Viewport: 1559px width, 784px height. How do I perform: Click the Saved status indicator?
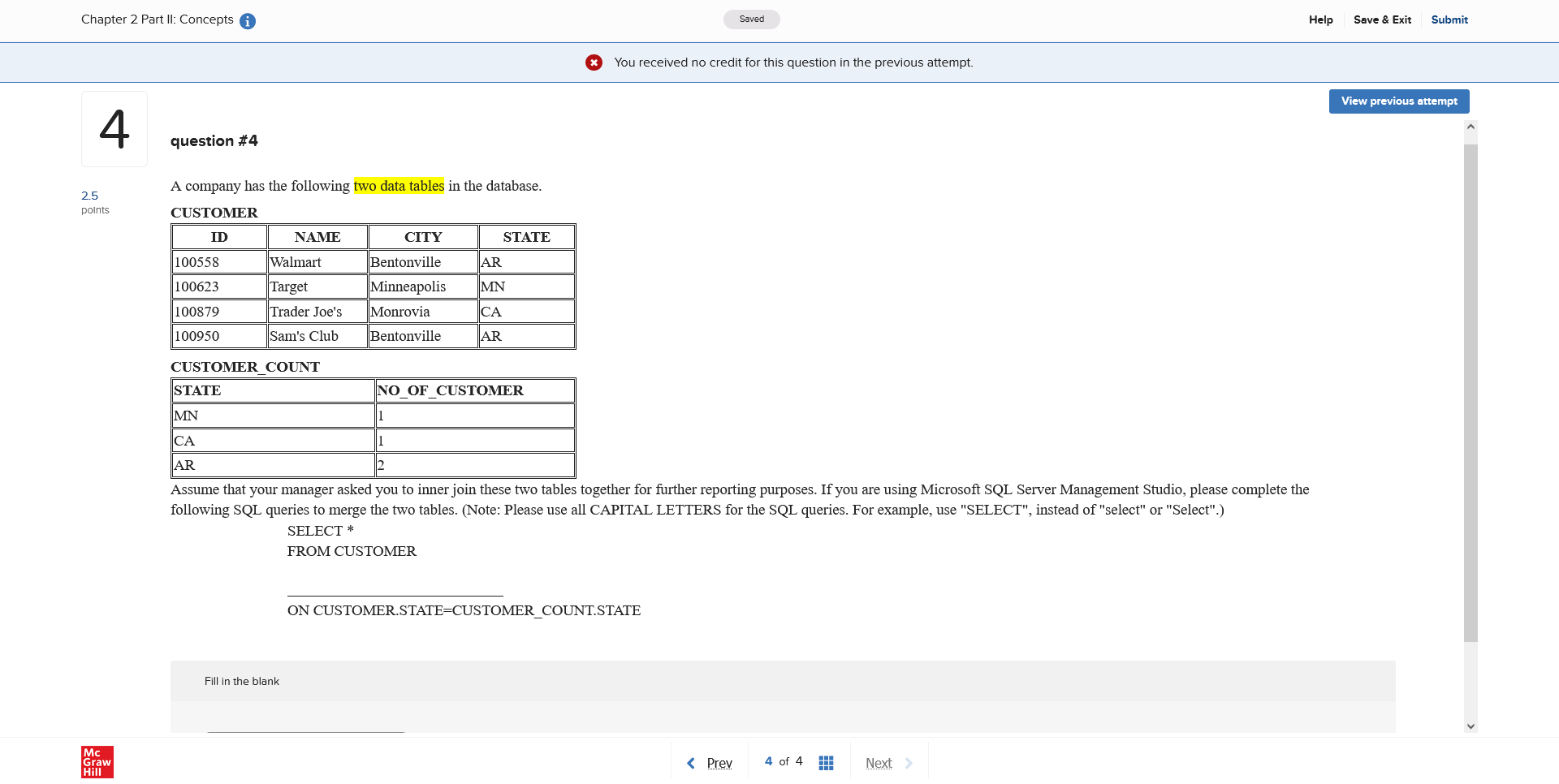[751, 19]
